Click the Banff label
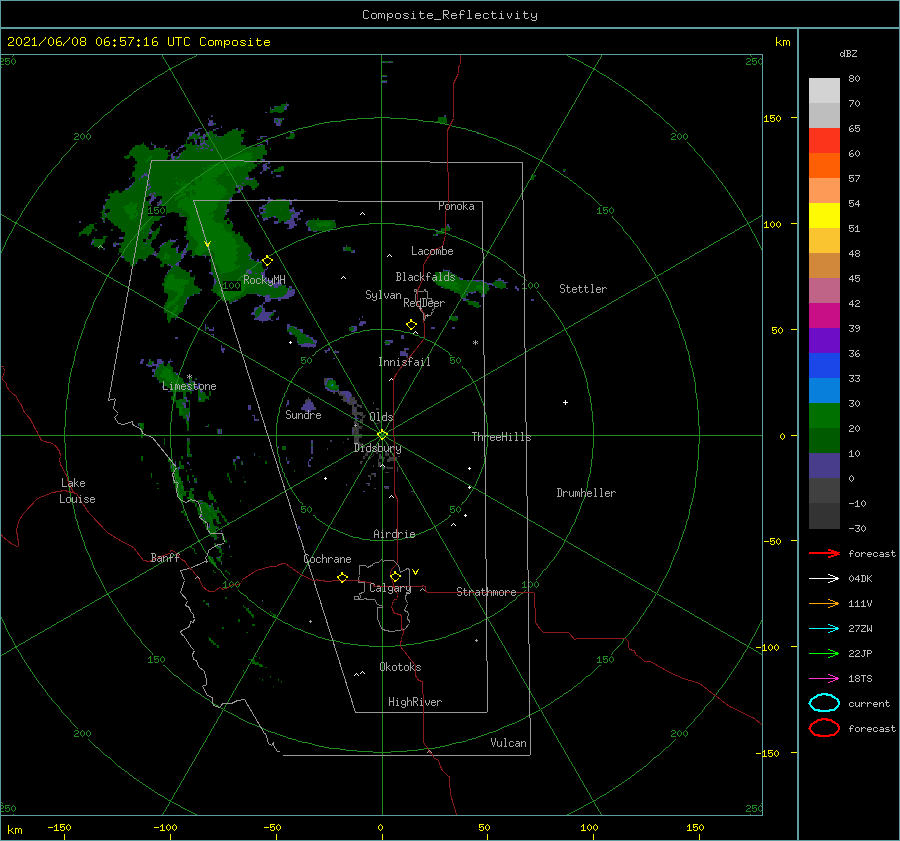 [x=165, y=557]
